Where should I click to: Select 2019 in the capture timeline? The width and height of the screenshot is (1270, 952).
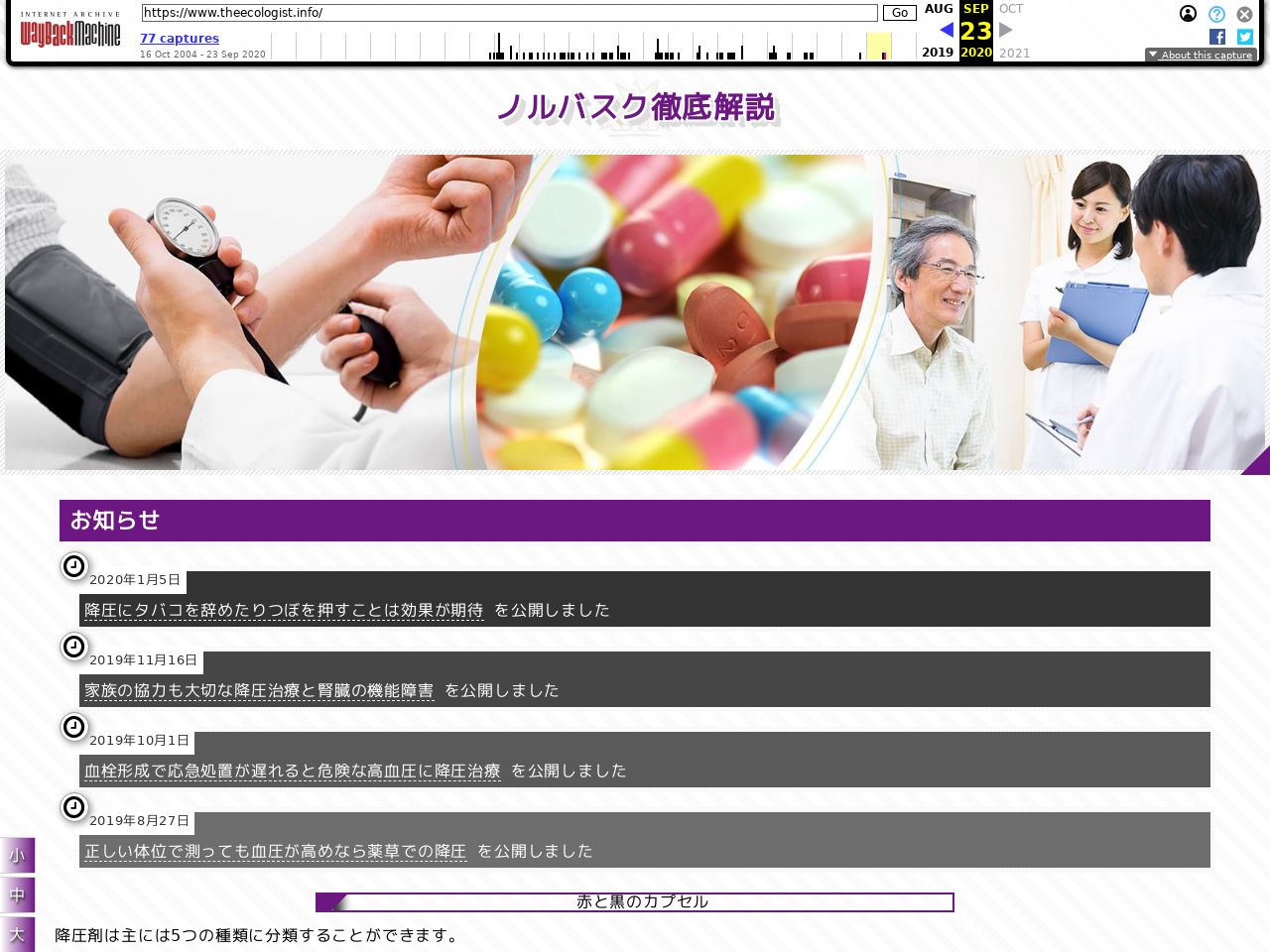tap(937, 53)
